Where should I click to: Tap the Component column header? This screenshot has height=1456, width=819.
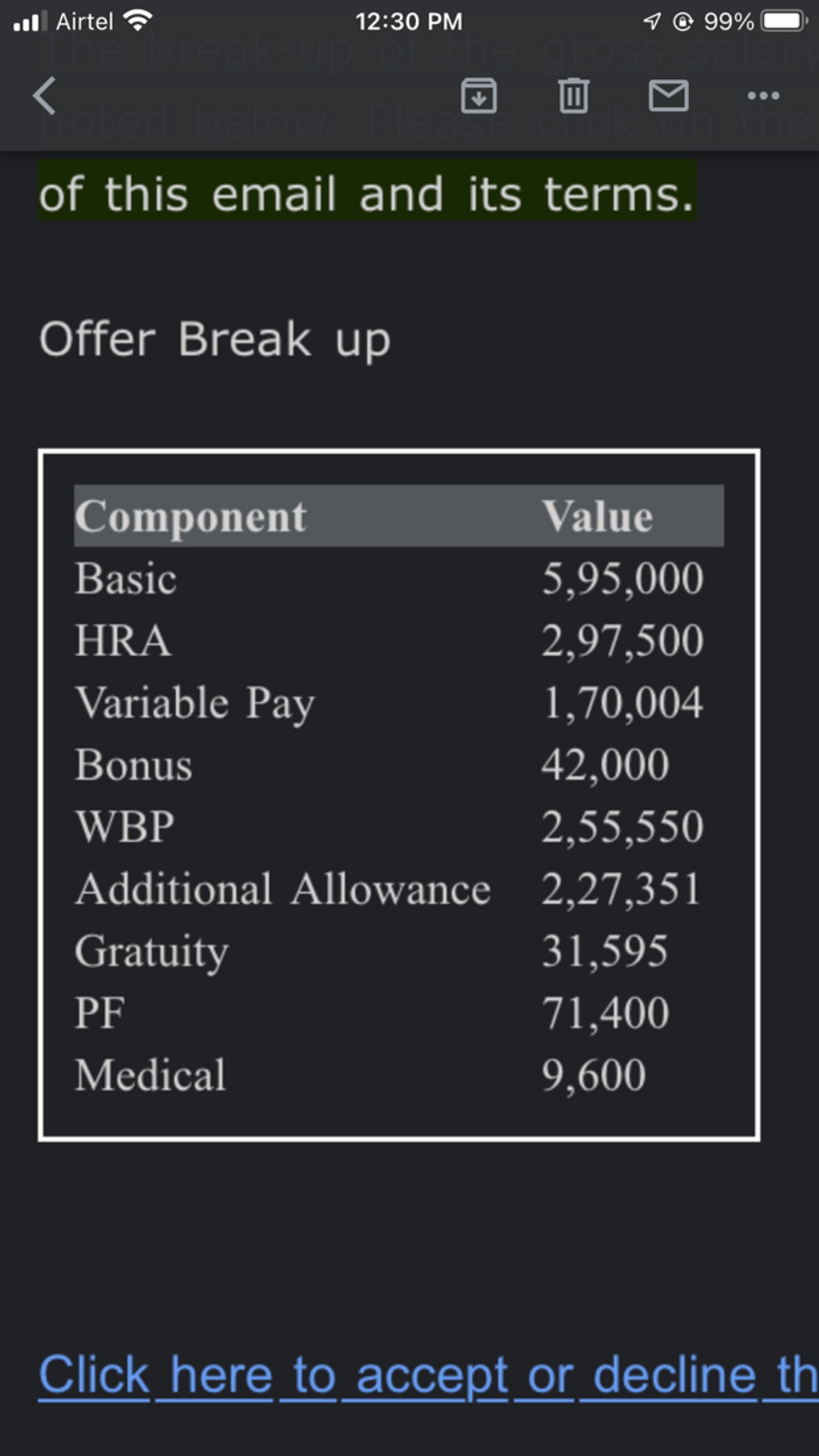[191, 516]
